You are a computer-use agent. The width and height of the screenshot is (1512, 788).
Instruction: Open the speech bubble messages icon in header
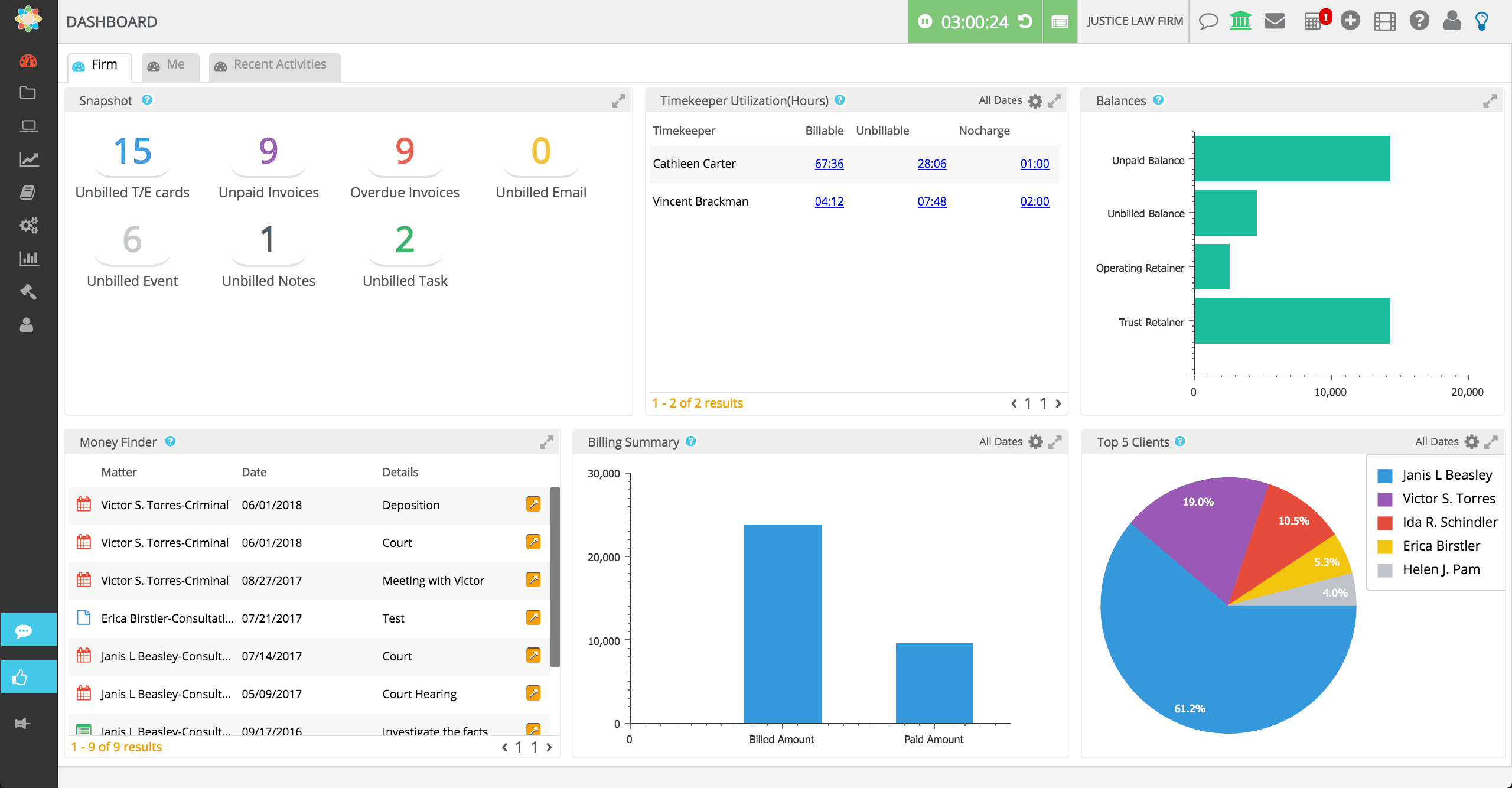1208,22
